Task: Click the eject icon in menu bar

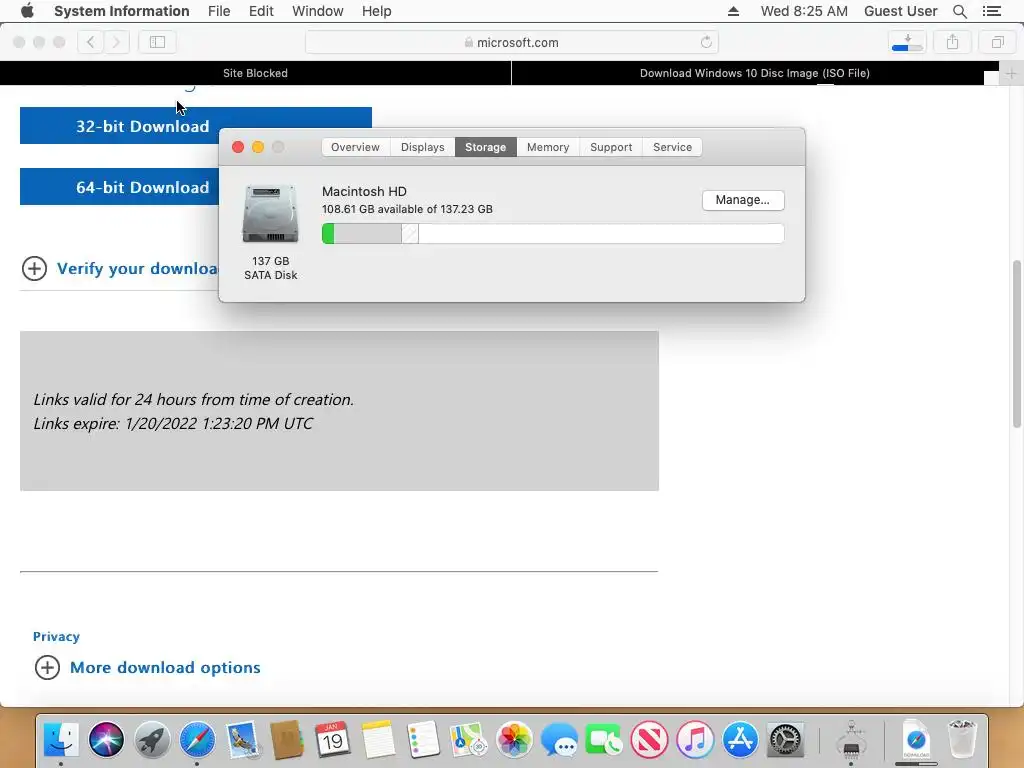Action: click(733, 11)
